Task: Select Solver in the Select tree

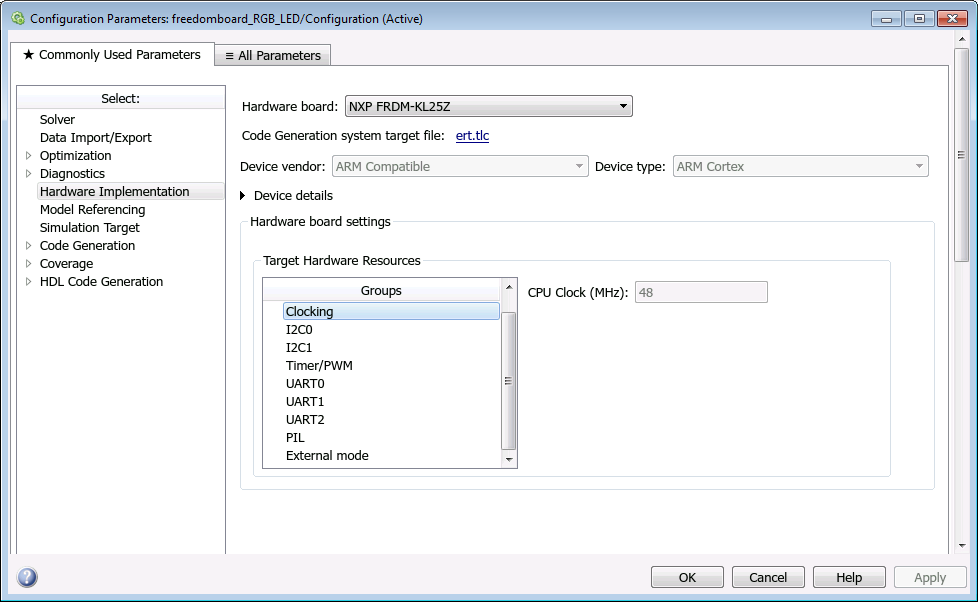Action: (57, 120)
